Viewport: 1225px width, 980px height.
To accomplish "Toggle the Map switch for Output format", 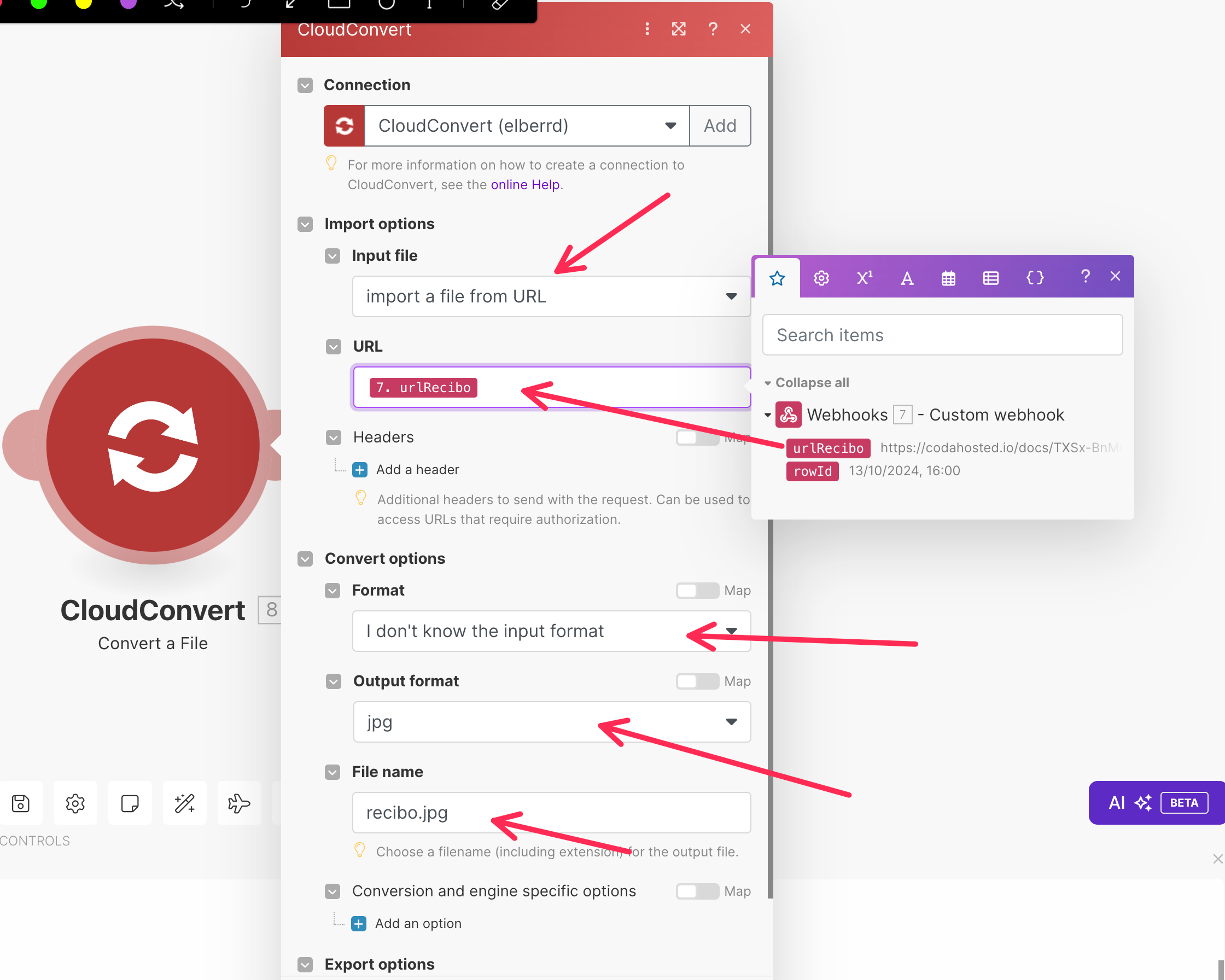I will [697, 681].
